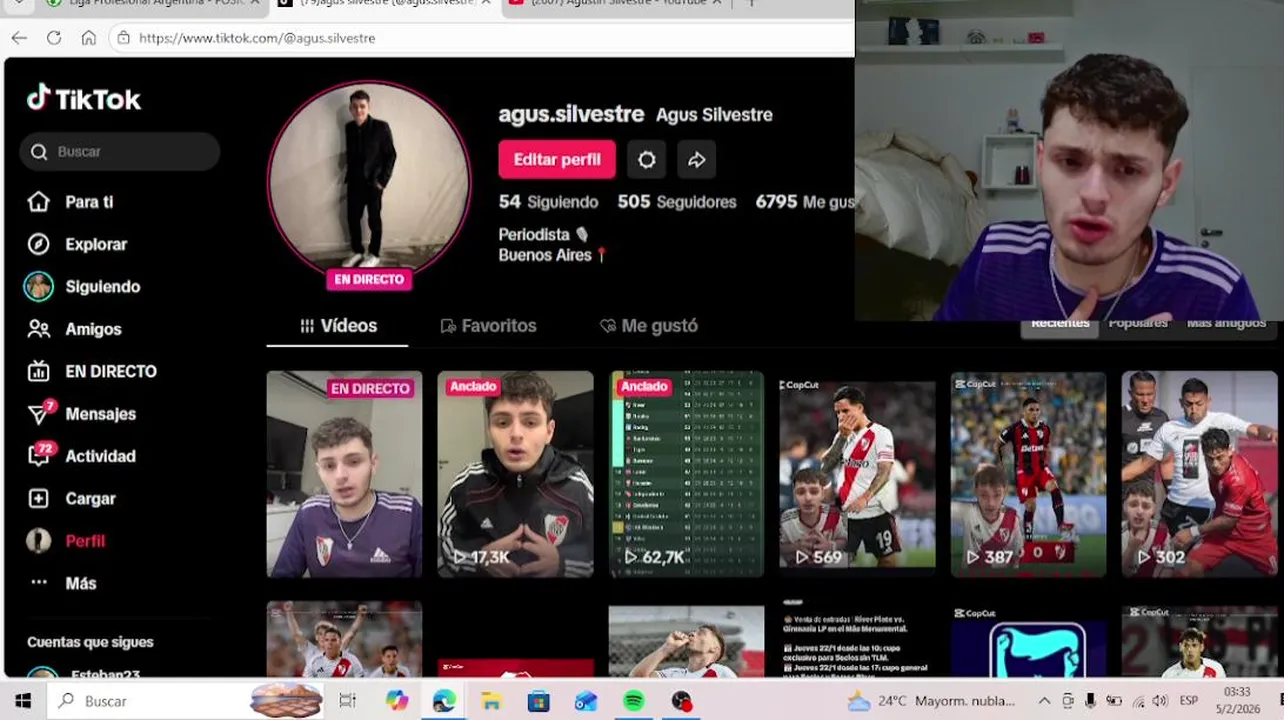Open the video with 569 views
This screenshot has width=1284, height=720.
tap(857, 474)
